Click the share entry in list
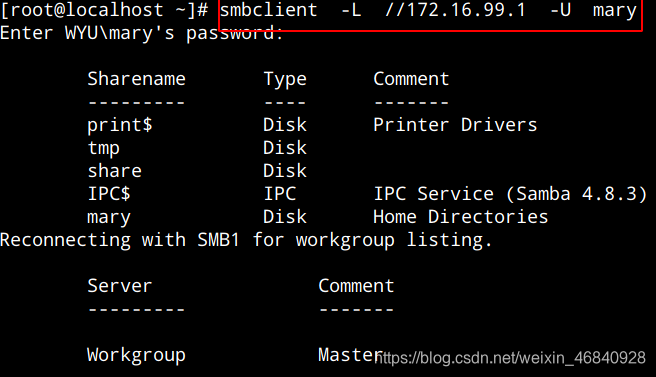This screenshot has width=656, height=377. [115, 171]
